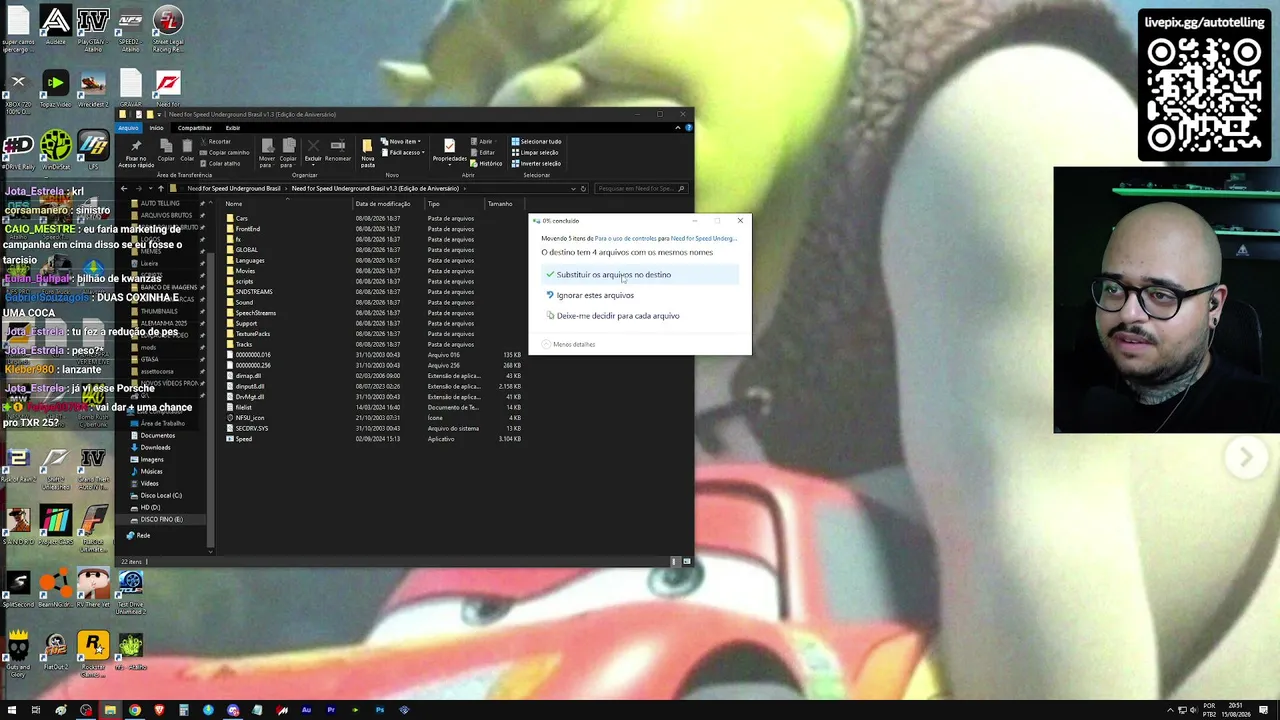Switch to details view in status bar

click(x=675, y=561)
